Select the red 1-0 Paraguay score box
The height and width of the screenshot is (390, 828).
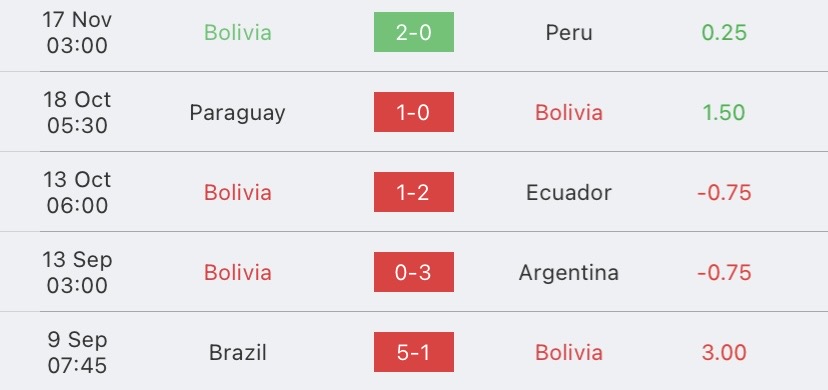point(413,112)
